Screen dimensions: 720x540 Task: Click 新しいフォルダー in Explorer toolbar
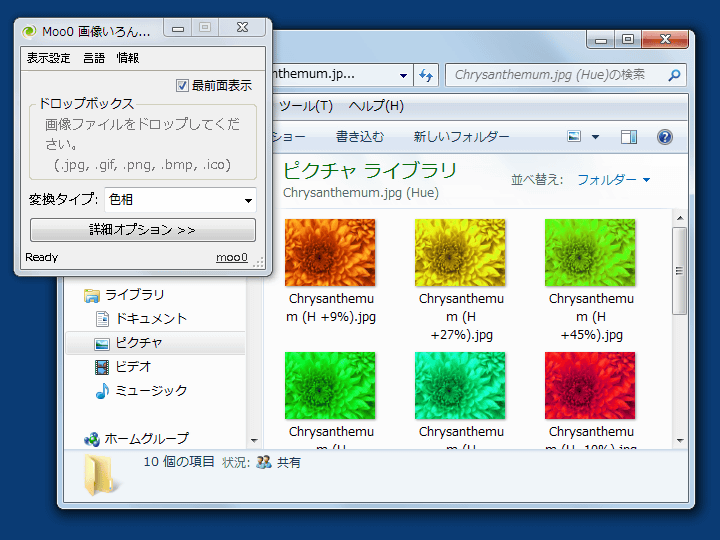(x=461, y=137)
